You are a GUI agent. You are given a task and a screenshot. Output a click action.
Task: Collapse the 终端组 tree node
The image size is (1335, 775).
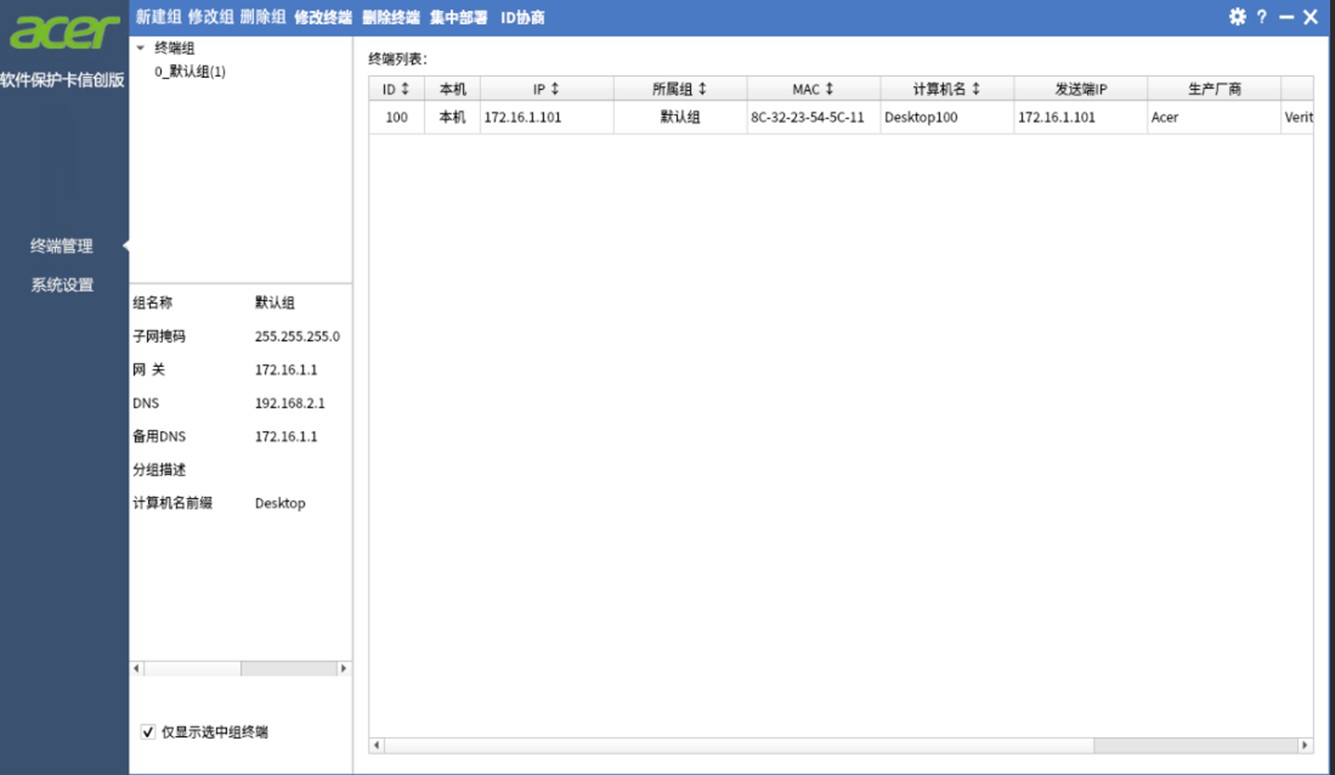coord(141,48)
